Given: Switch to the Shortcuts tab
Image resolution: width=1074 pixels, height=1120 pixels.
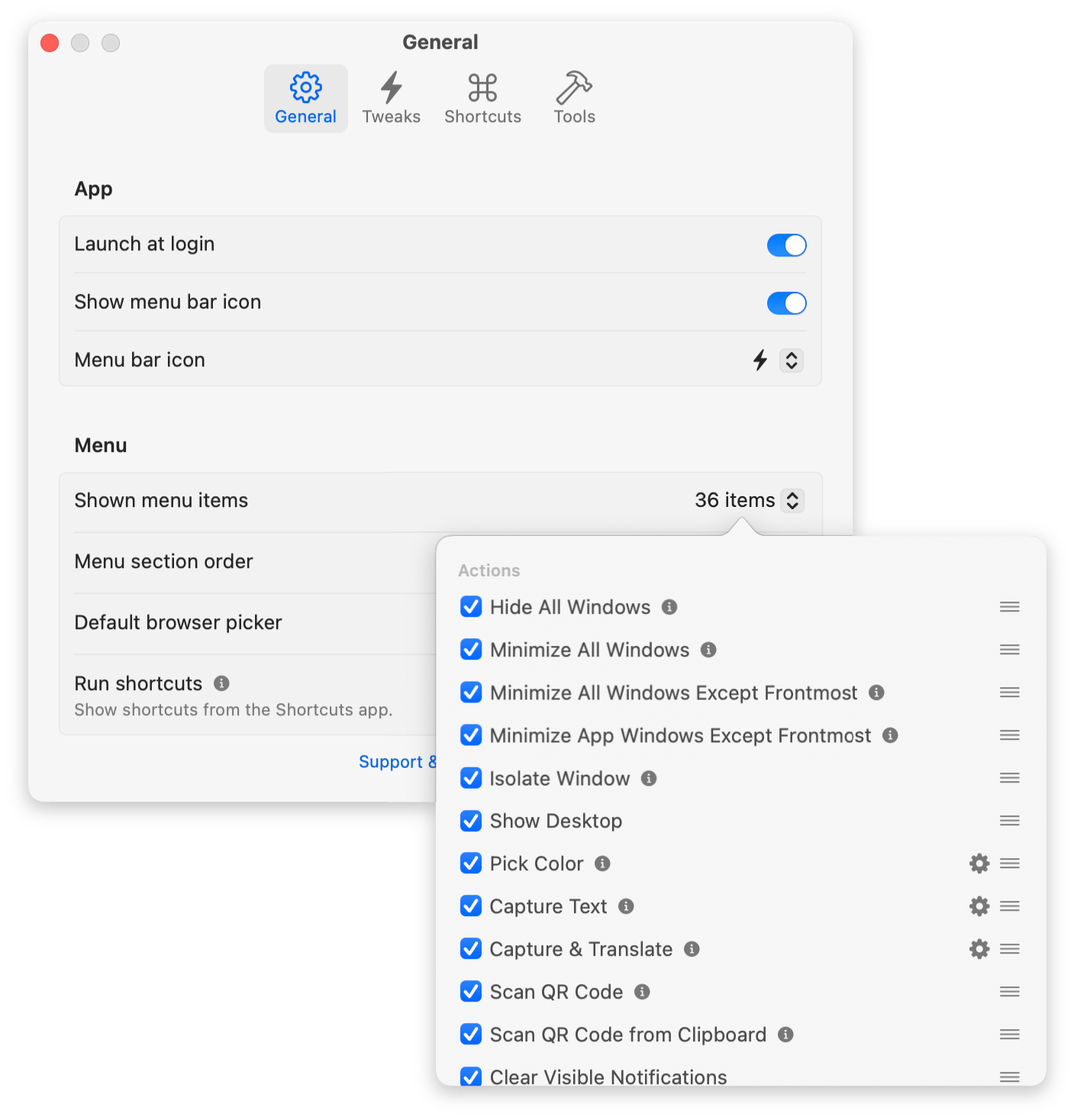Looking at the screenshot, I should click(482, 98).
